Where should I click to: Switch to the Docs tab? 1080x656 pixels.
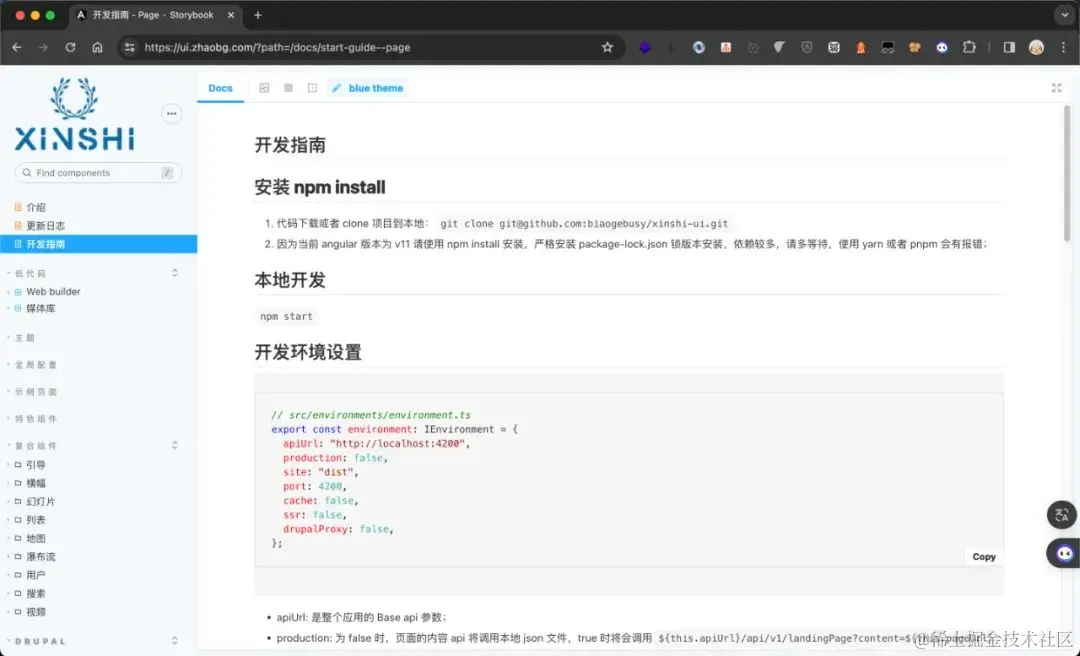[220, 88]
